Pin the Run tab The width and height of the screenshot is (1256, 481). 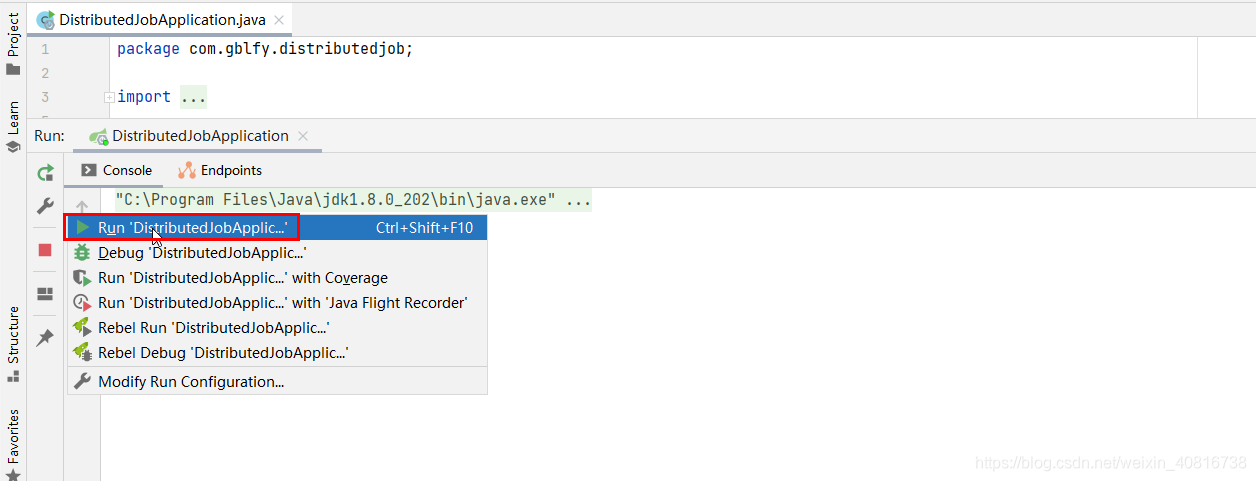pyautogui.click(x=45, y=338)
